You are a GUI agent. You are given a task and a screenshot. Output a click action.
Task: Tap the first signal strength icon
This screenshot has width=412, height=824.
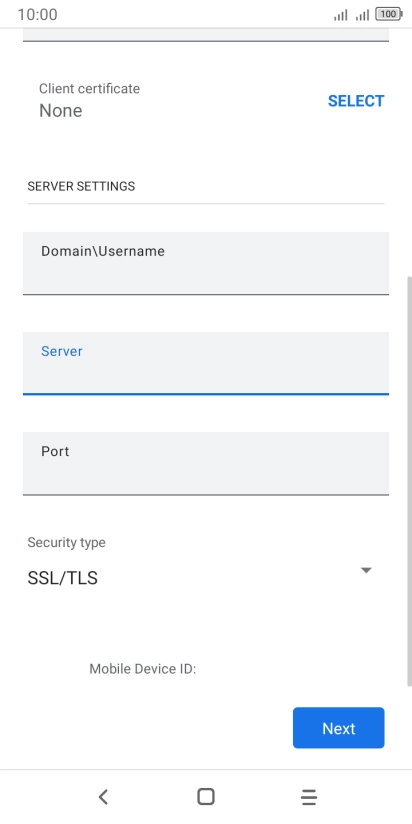(x=341, y=15)
